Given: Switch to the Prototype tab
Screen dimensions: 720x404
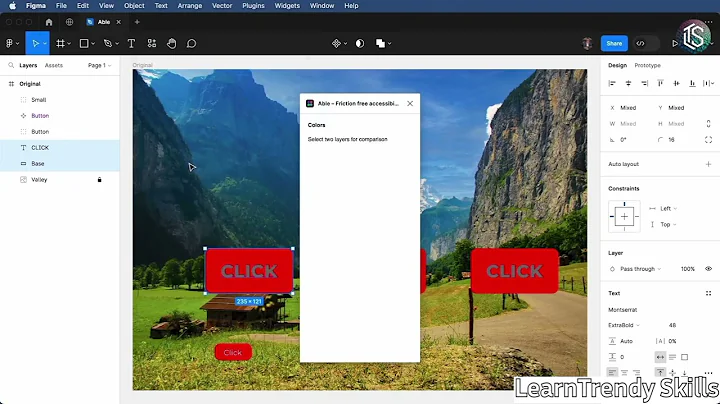Looking at the screenshot, I should 647,65.
